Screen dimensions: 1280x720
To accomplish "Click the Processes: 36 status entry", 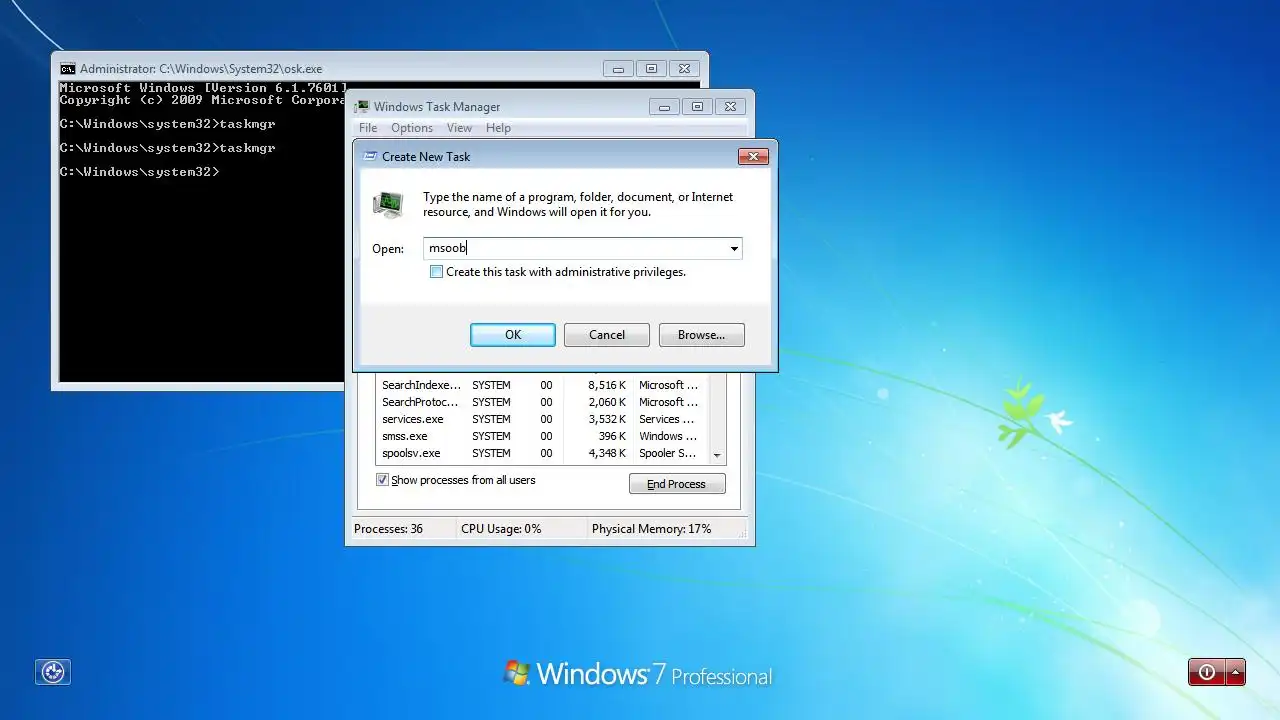I will (x=388, y=529).
